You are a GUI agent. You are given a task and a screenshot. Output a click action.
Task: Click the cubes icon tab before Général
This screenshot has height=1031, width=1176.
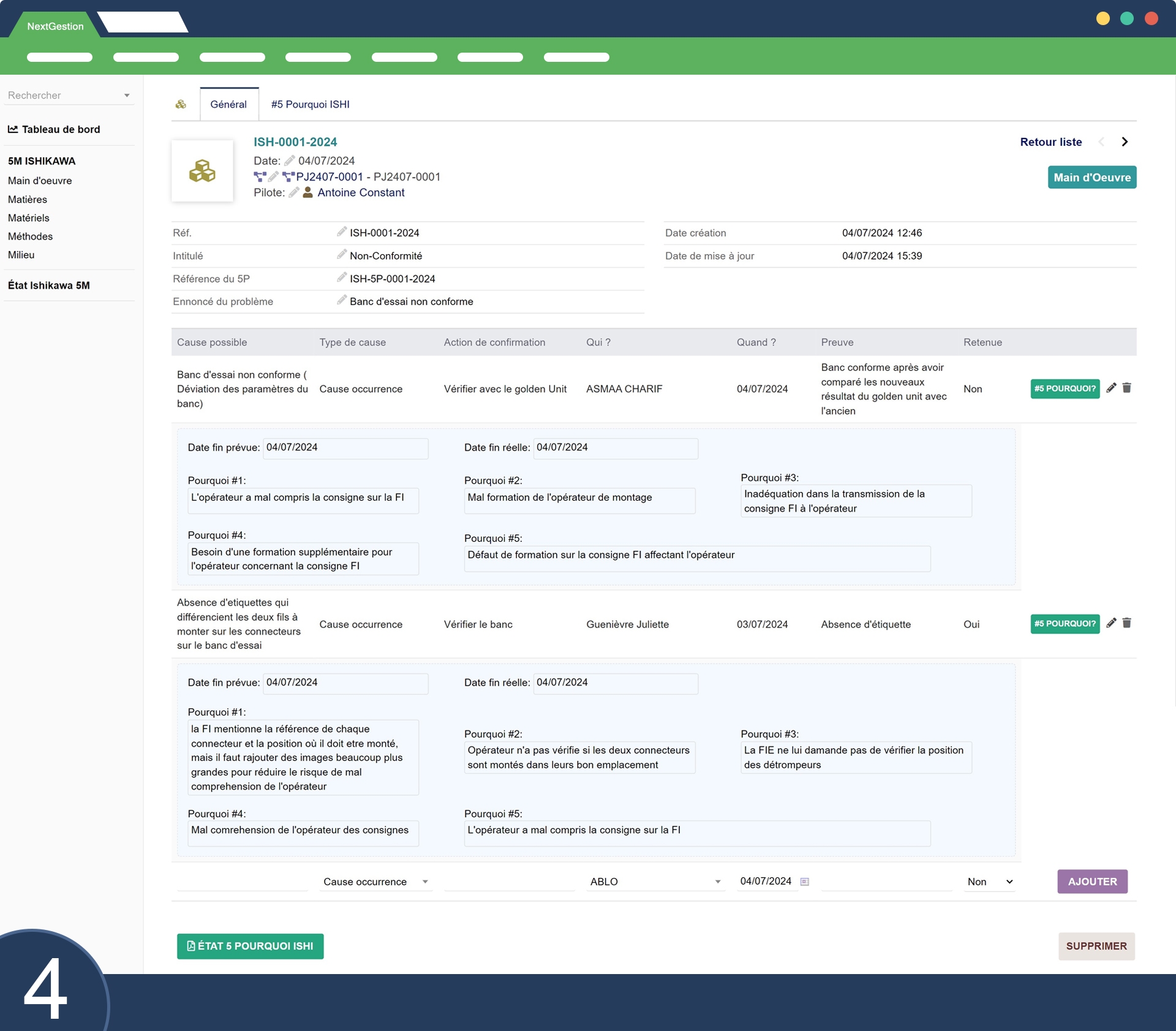(x=181, y=104)
